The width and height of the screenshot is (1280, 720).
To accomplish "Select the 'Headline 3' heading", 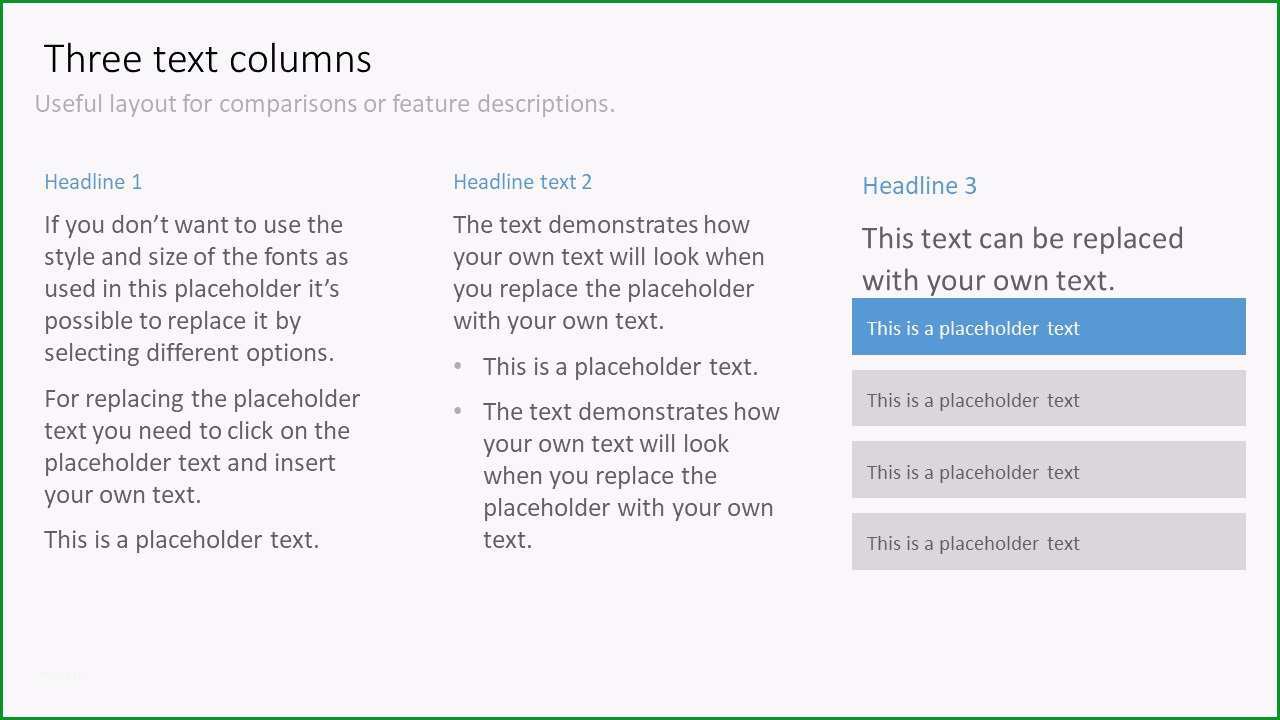I will (x=919, y=186).
